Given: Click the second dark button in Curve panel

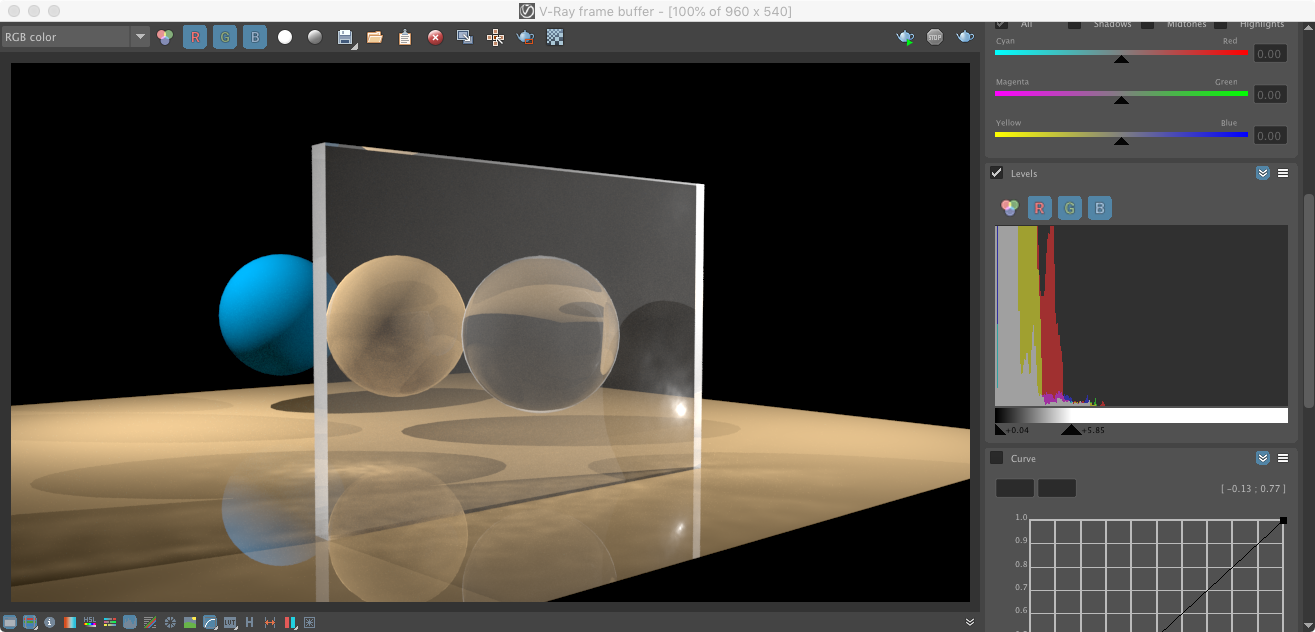Looking at the screenshot, I should coord(1057,488).
